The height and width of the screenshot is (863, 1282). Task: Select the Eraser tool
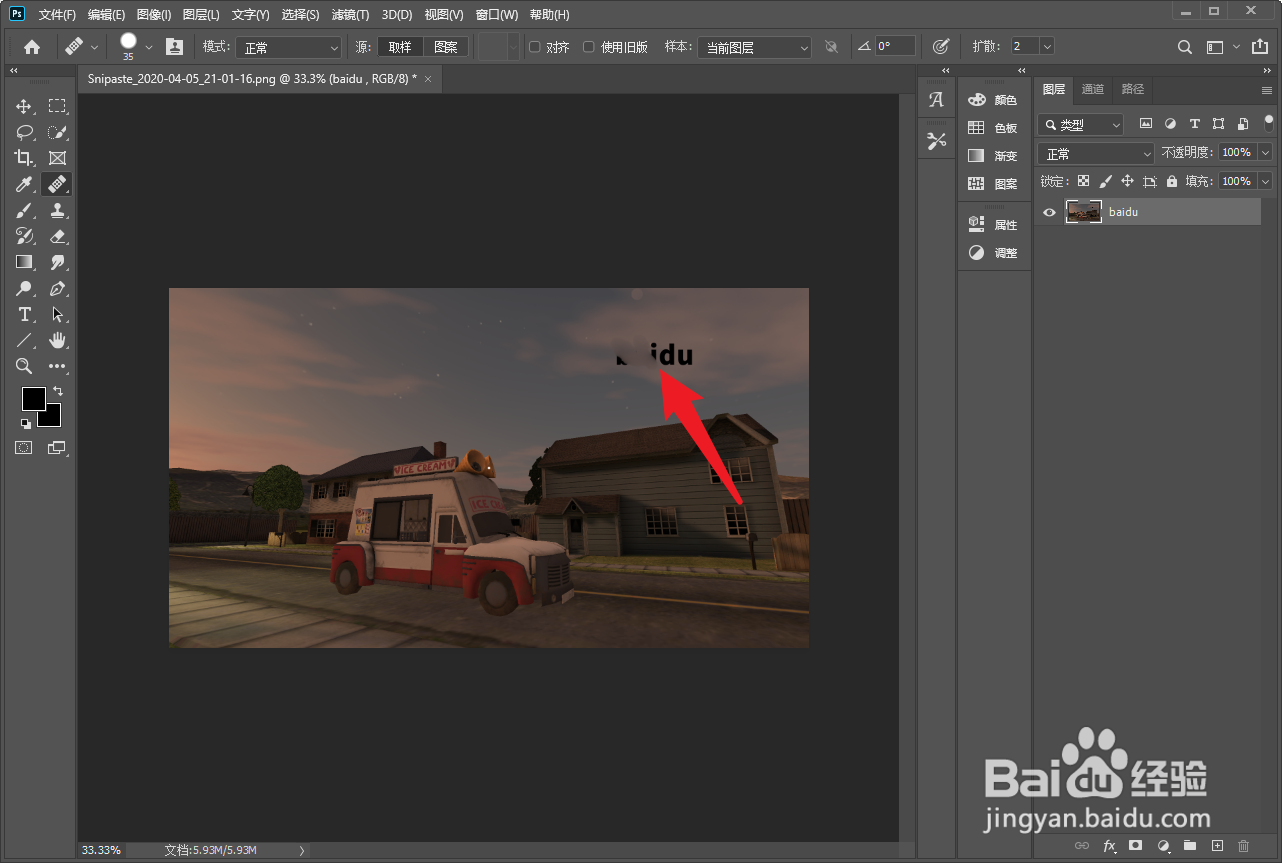(x=57, y=236)
